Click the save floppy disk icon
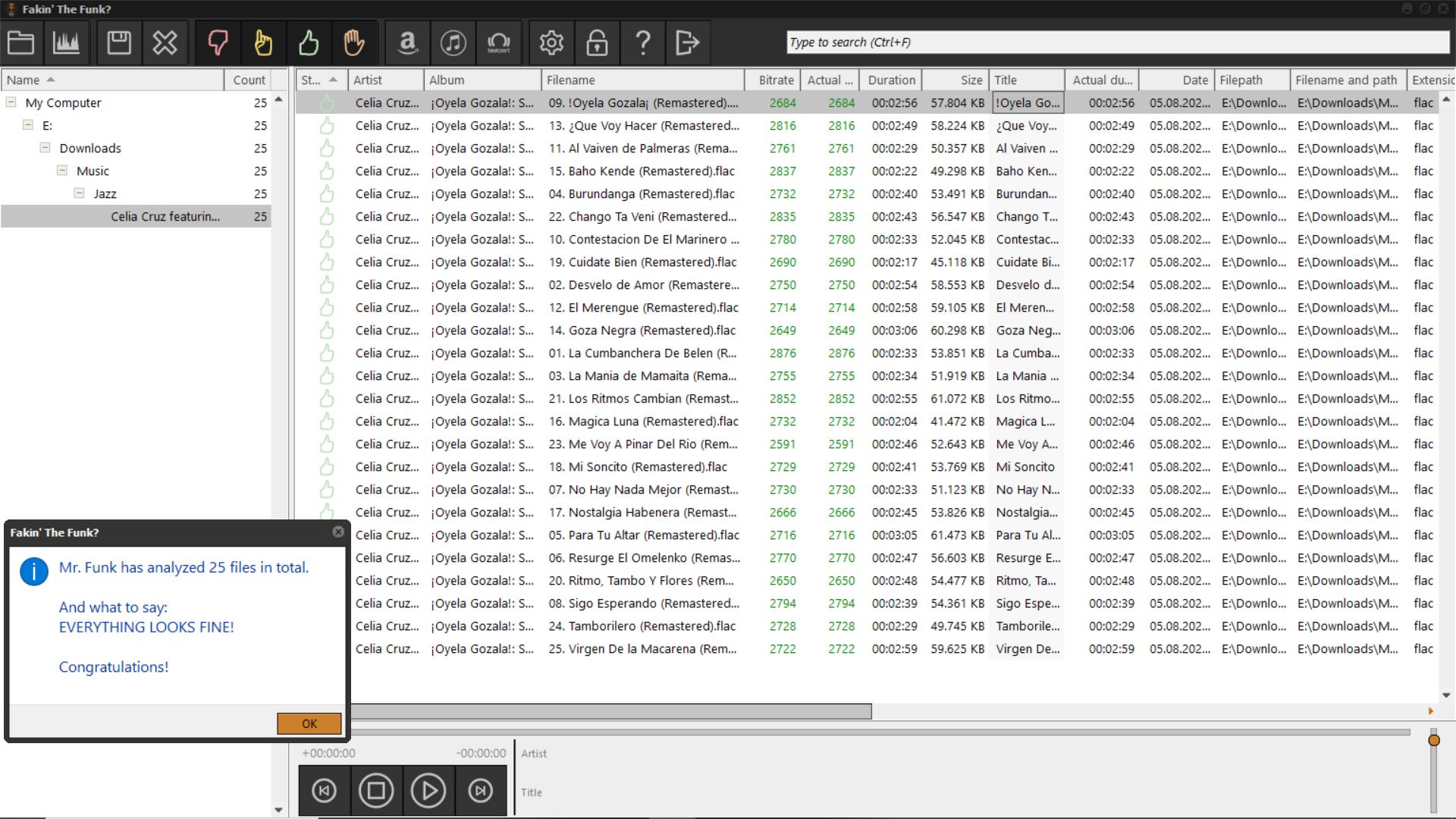This screenshot has height=819, width=1456. (x=119, y=42)
